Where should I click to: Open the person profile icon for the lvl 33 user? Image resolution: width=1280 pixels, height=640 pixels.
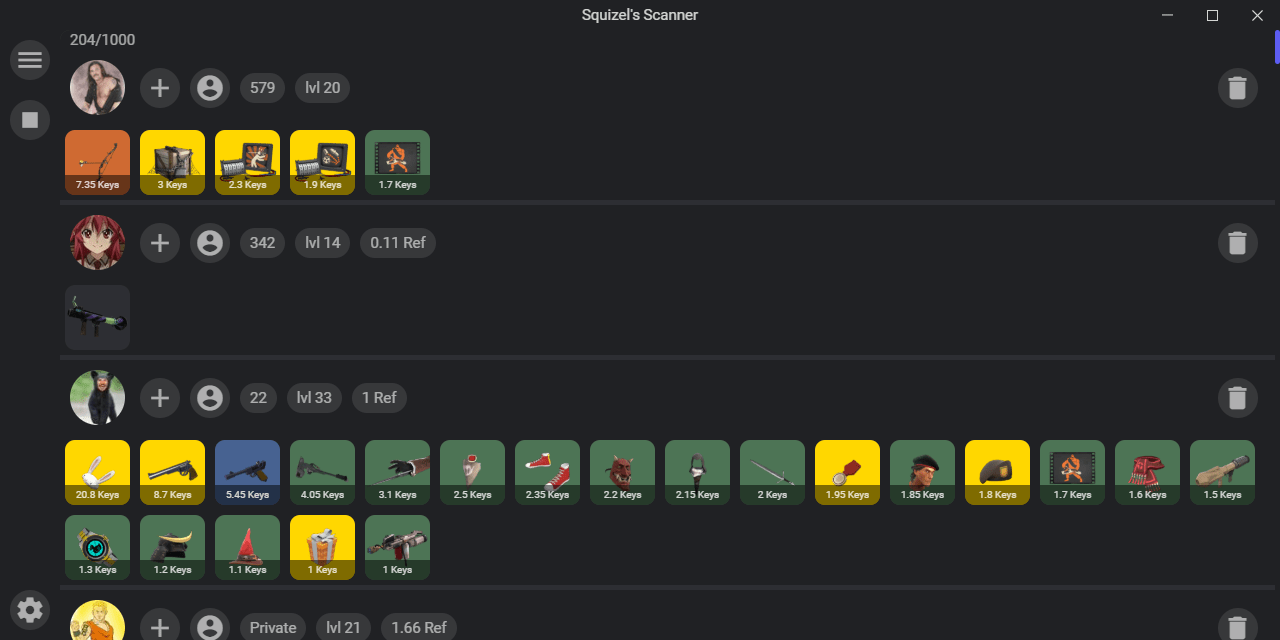(x=210, y=397)
